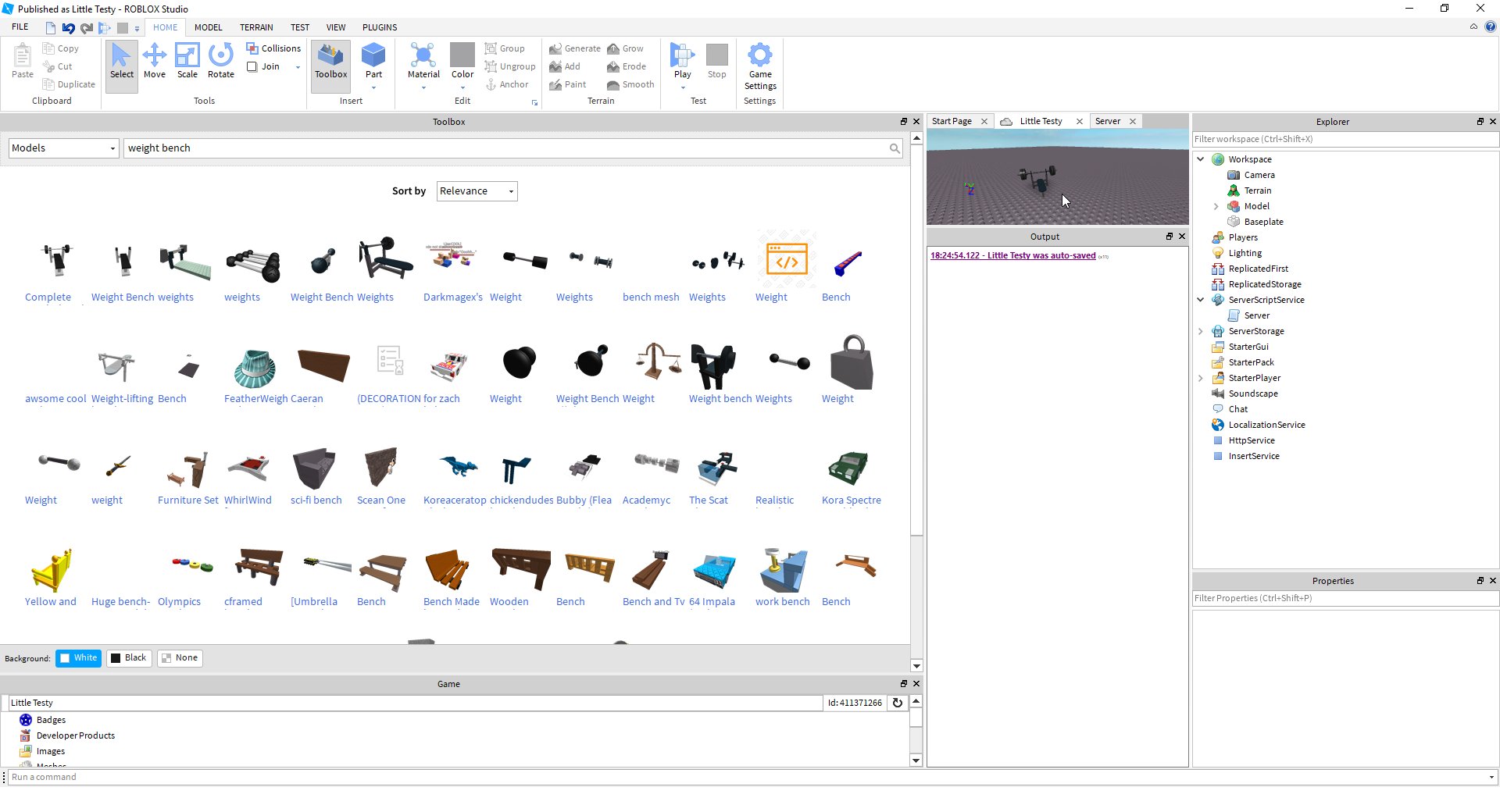The height and width of the screenshot is (812, 1500).
Task: Set toolbox background to White
Action: (78, 658)
